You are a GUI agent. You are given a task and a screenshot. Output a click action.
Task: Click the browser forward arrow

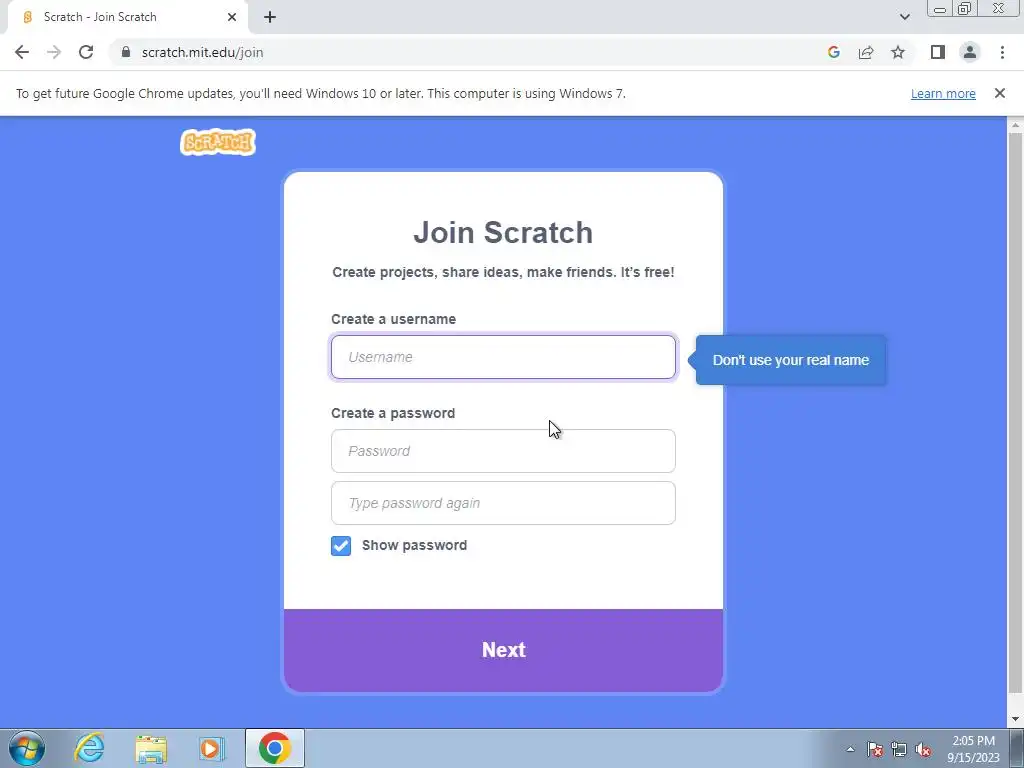pos(54,52)
